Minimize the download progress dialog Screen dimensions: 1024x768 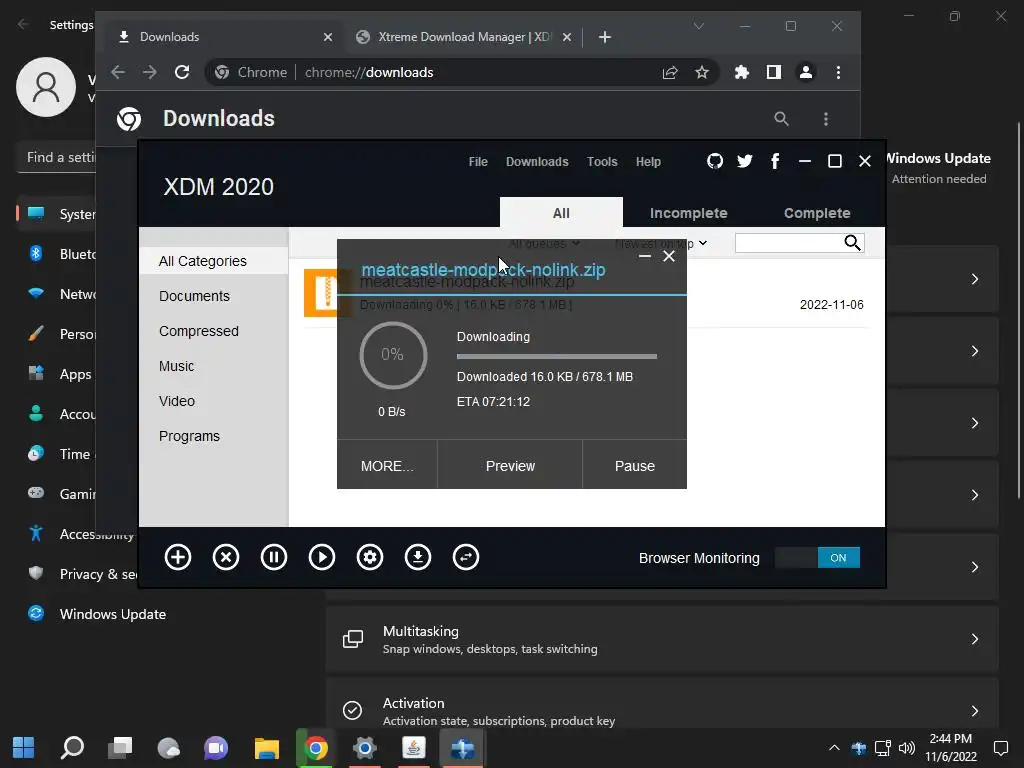click(645, 256)
